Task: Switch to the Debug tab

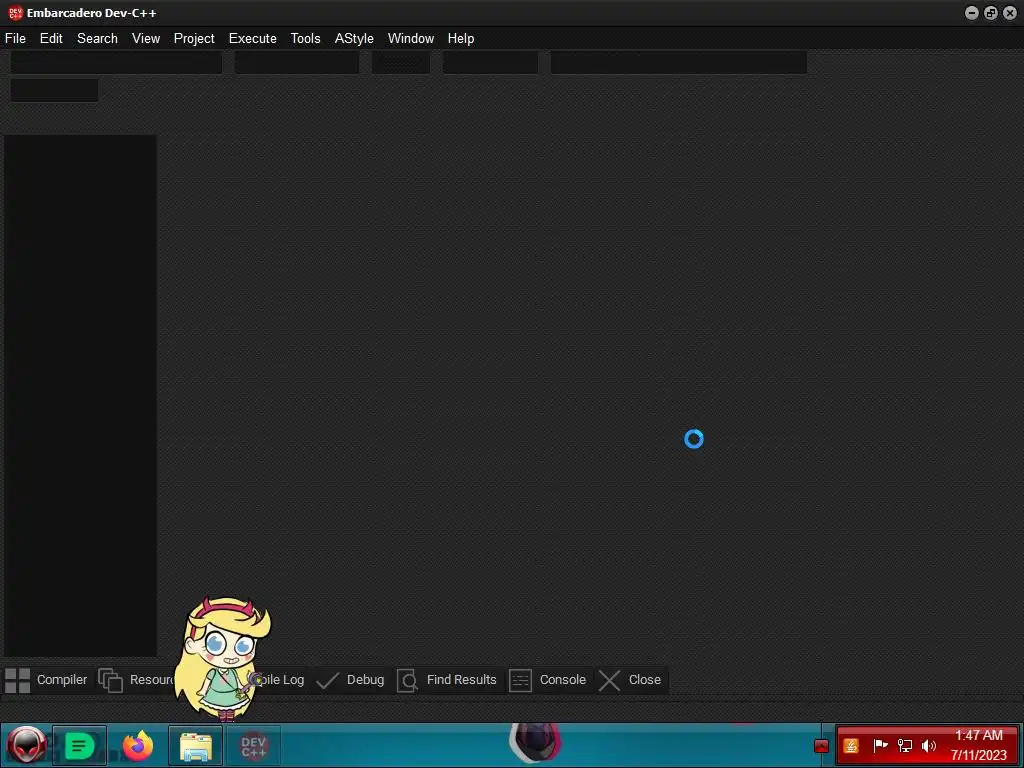Action: pyautogui.click(x=351, y=680)
